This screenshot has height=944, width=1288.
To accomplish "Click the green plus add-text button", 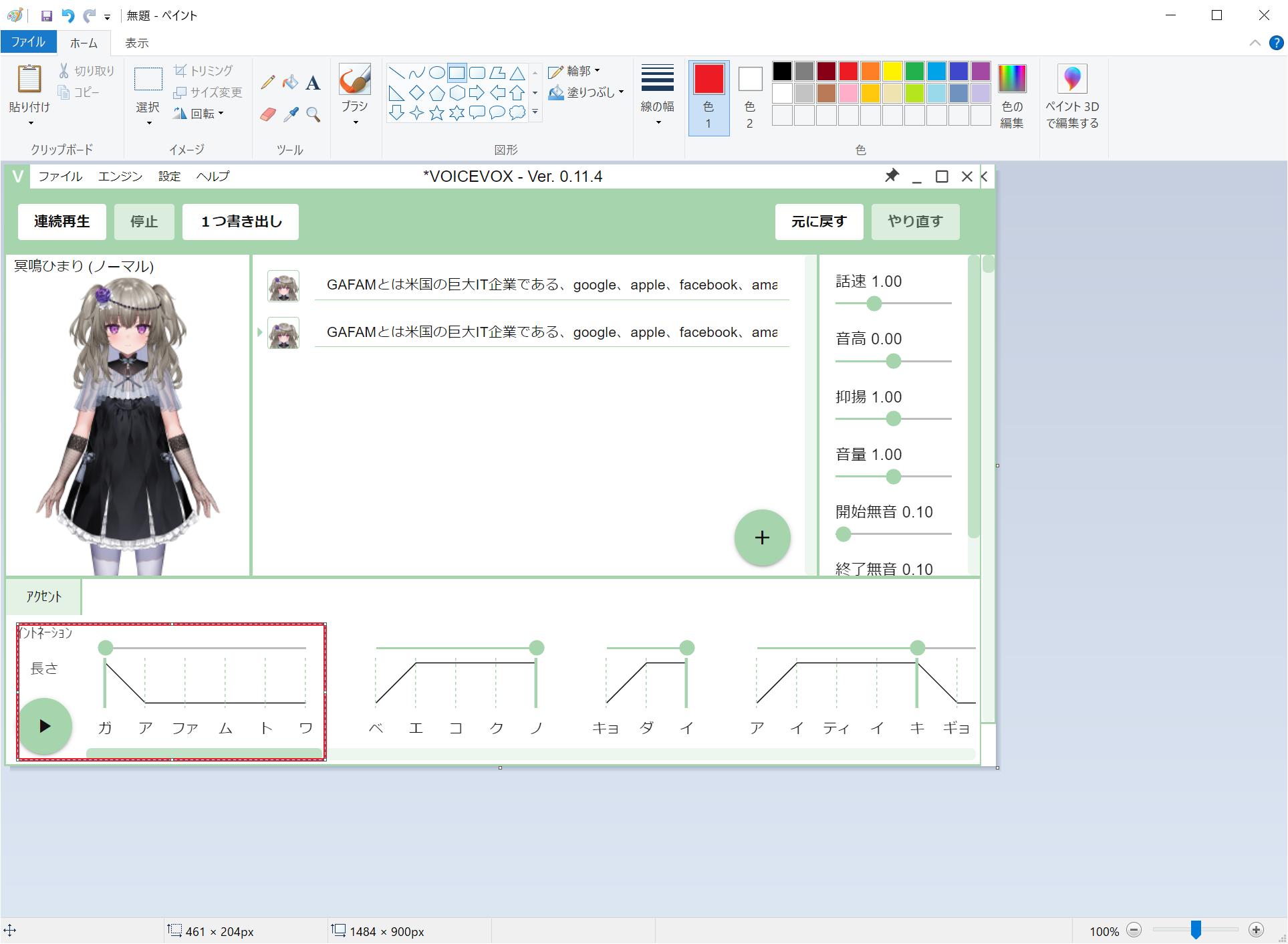I will pyautogui.click(x=762, y=538).
